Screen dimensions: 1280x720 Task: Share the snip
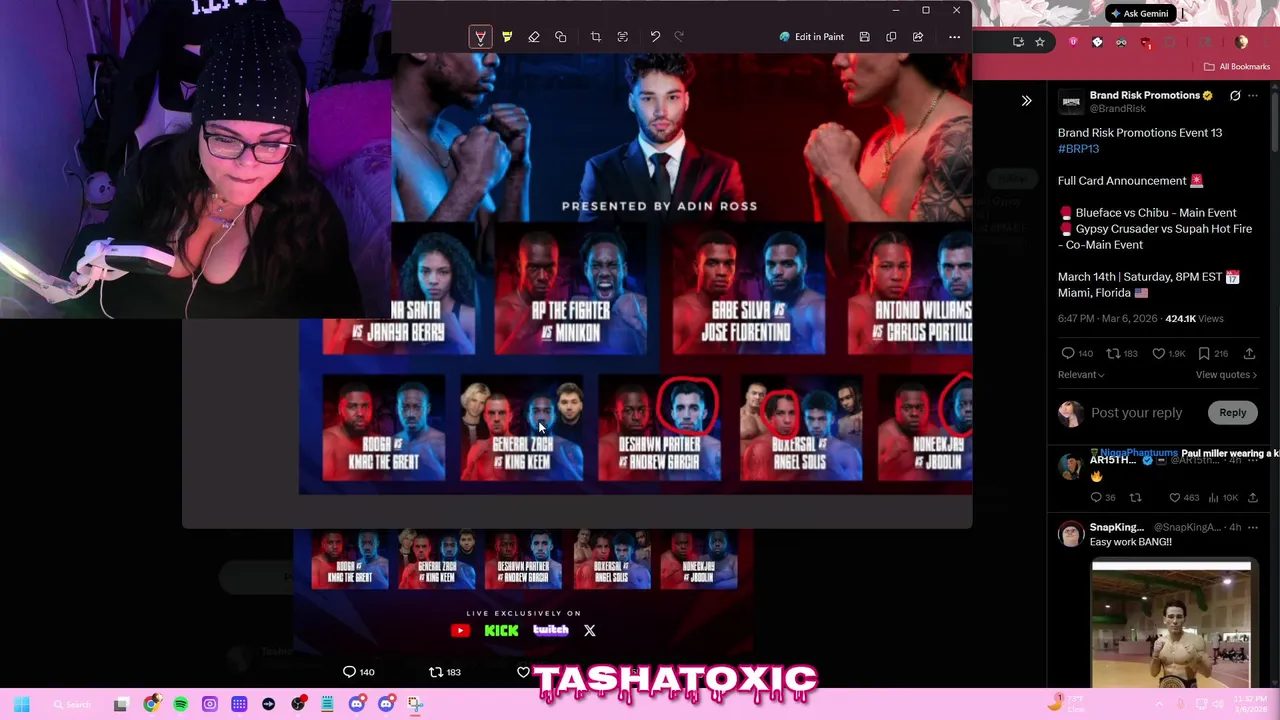pos(918,37)
